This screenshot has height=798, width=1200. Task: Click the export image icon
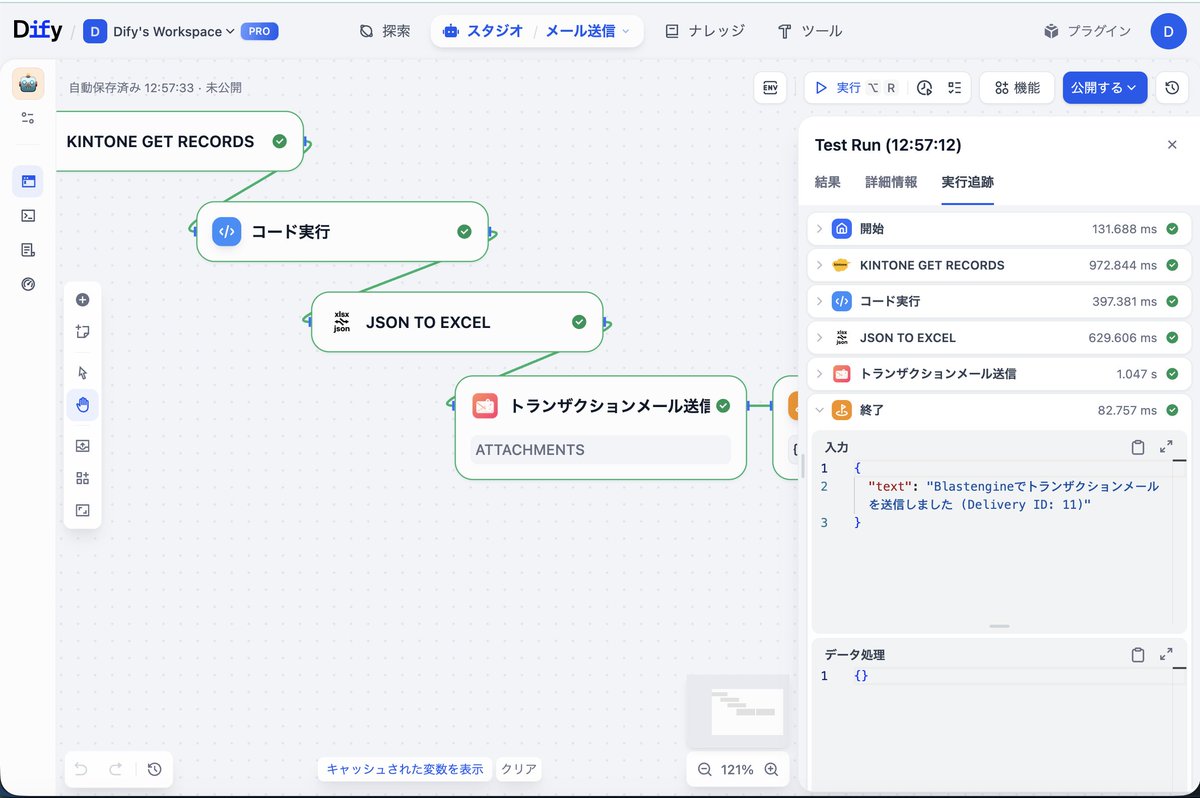[x=83, y=446]
